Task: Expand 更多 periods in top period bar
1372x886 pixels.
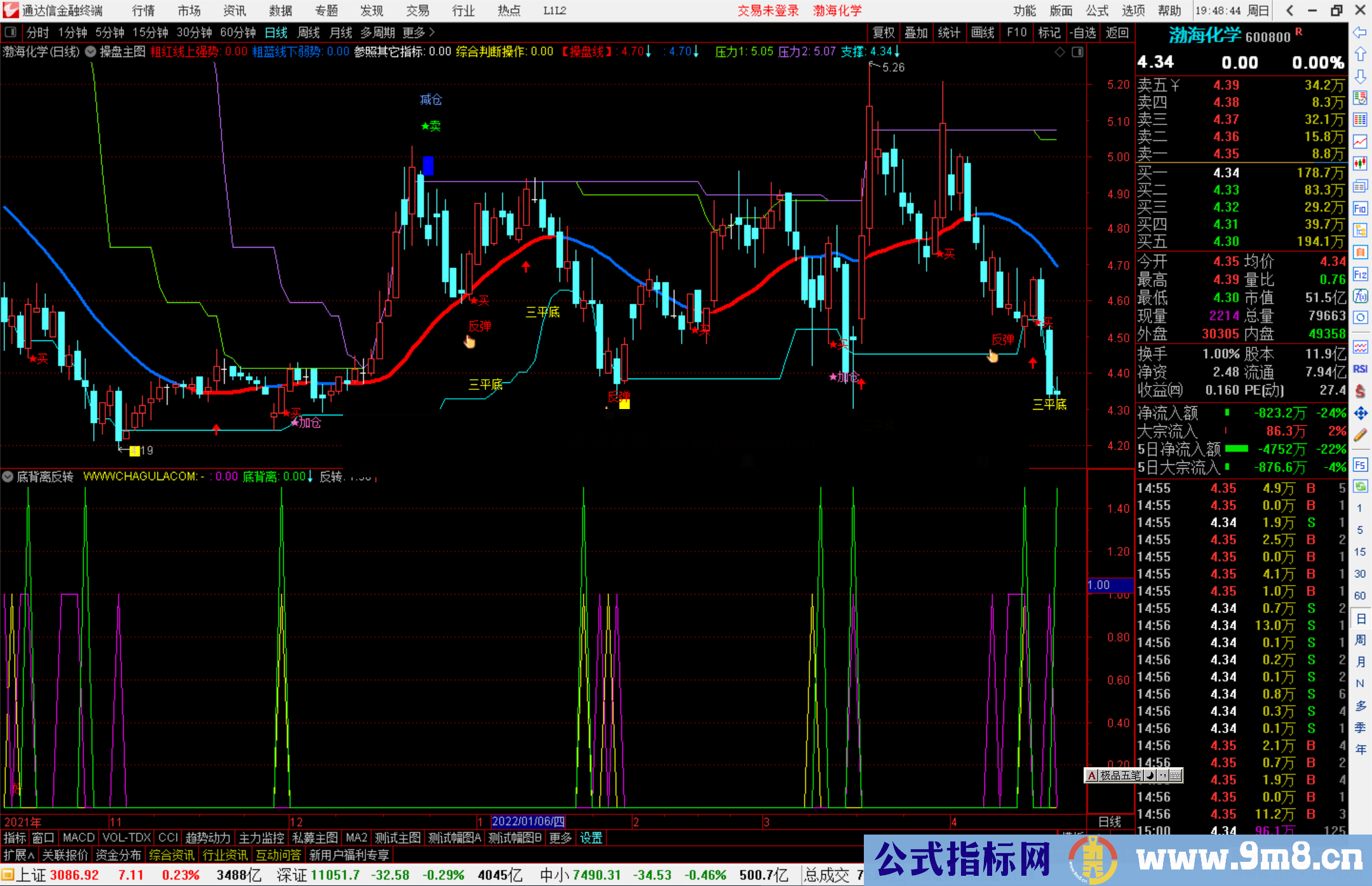Action: click(x=419, y=32)
